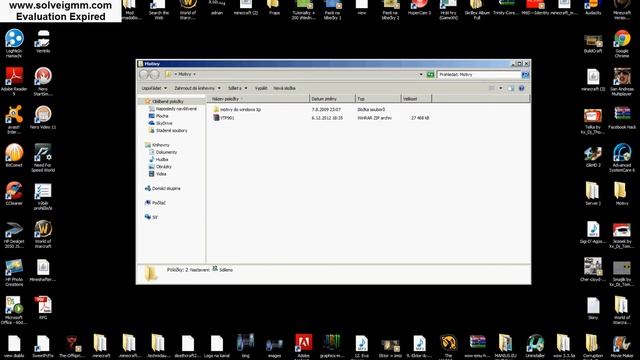640x360 pixels.
Task: Click the Vypálit toolbar button
Action: pyautogui.click(x=261, y=88)
